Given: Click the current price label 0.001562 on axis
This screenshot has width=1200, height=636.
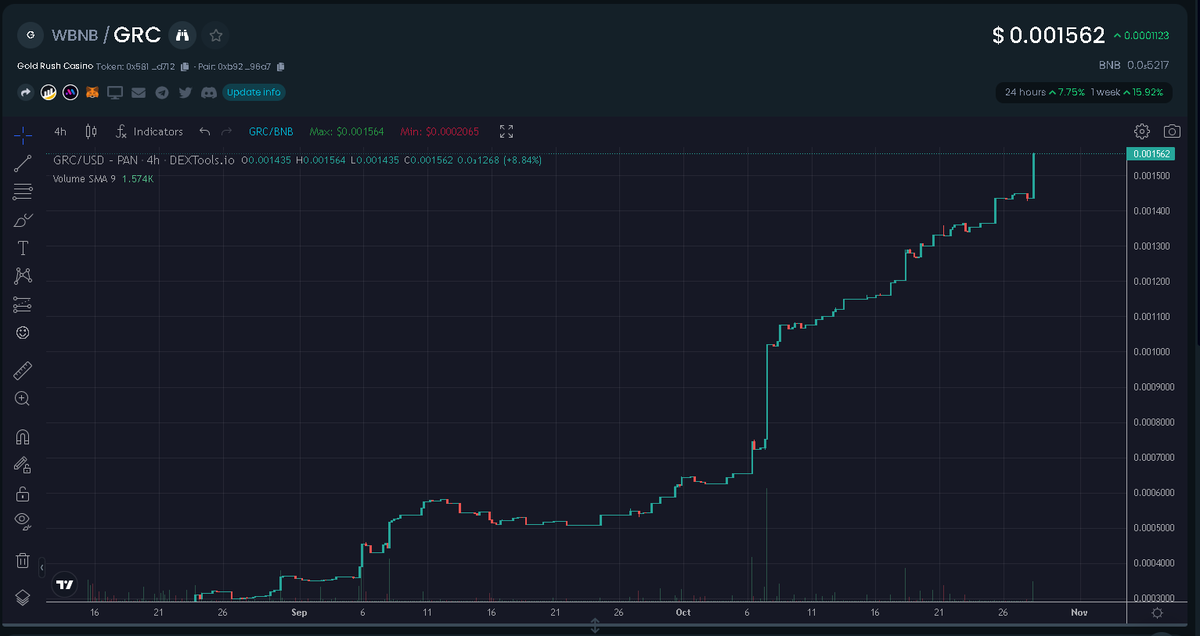Looking at the screenshot, I should click(1150, 154).
